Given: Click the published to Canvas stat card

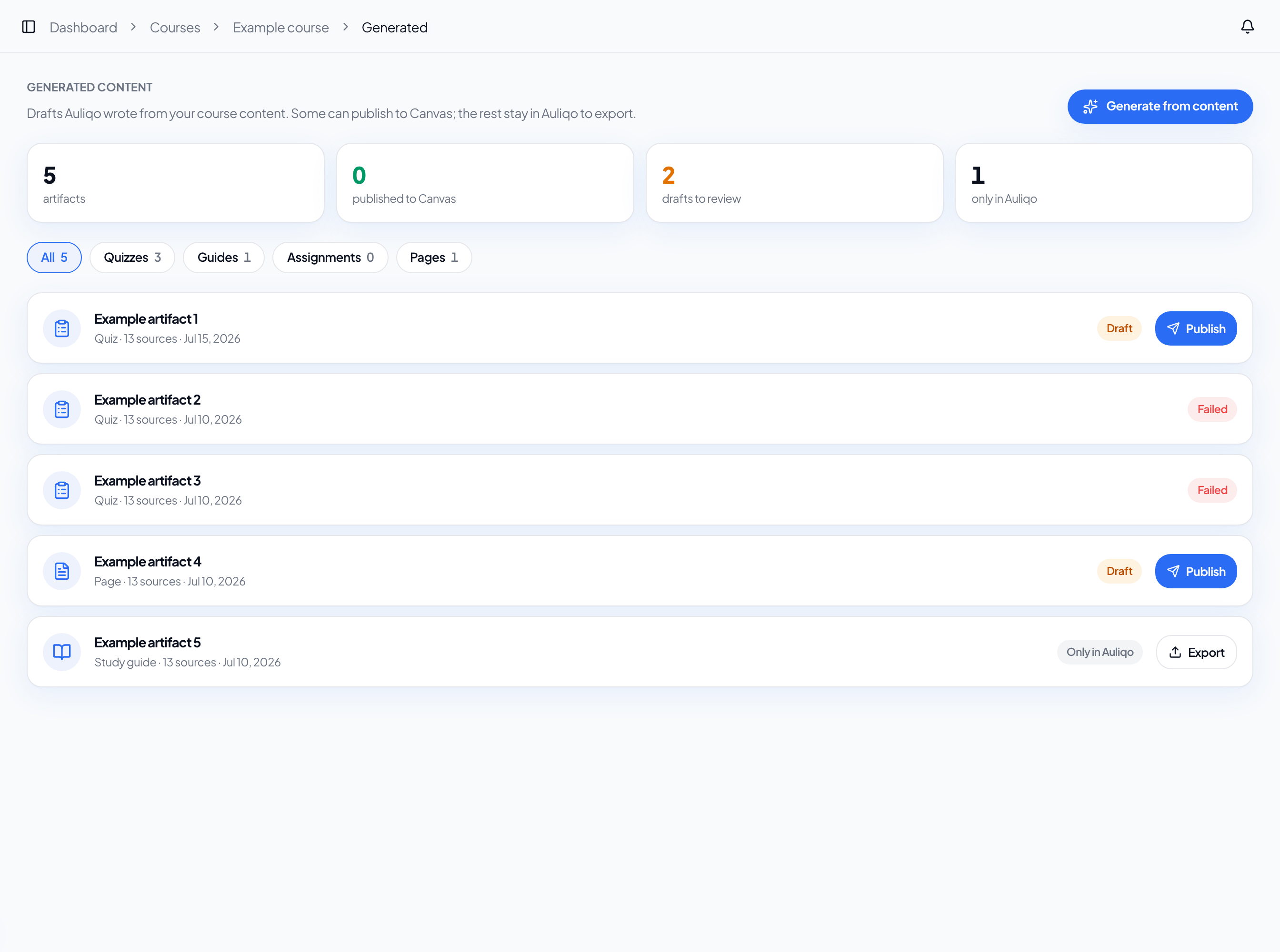Looking at the screenshot, I should (485, 183).
